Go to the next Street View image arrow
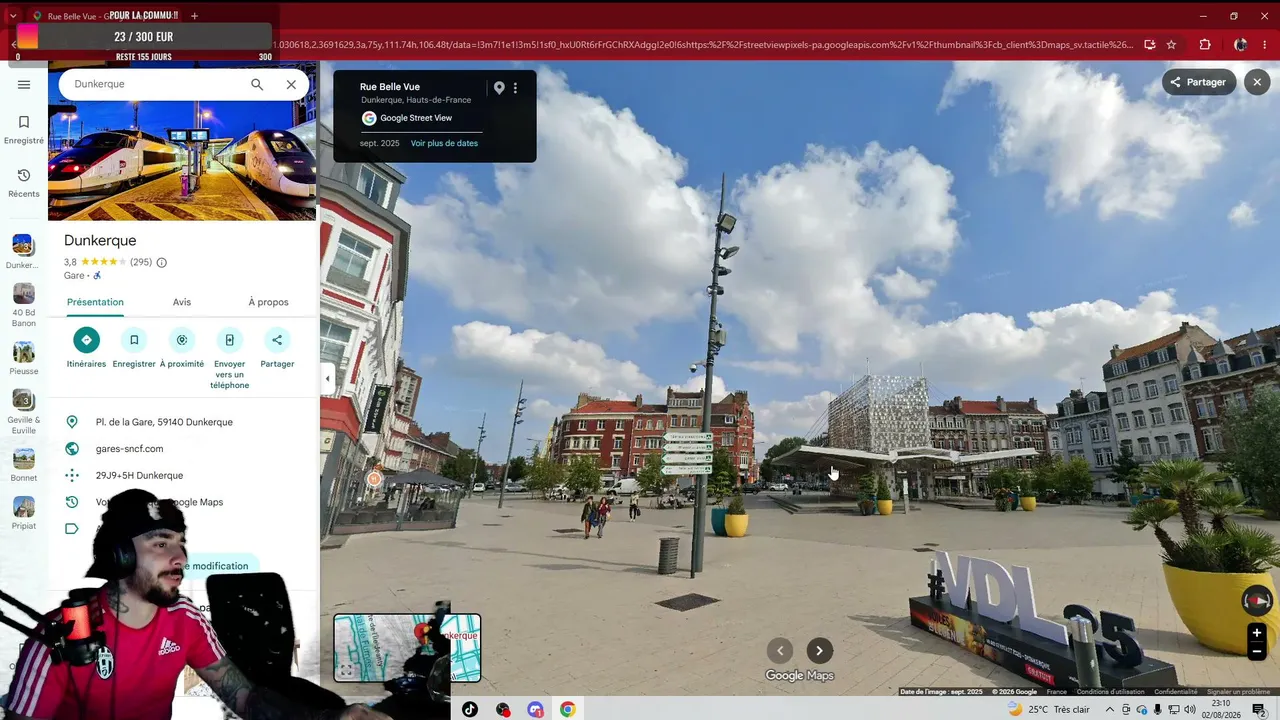 click(819, 651)
